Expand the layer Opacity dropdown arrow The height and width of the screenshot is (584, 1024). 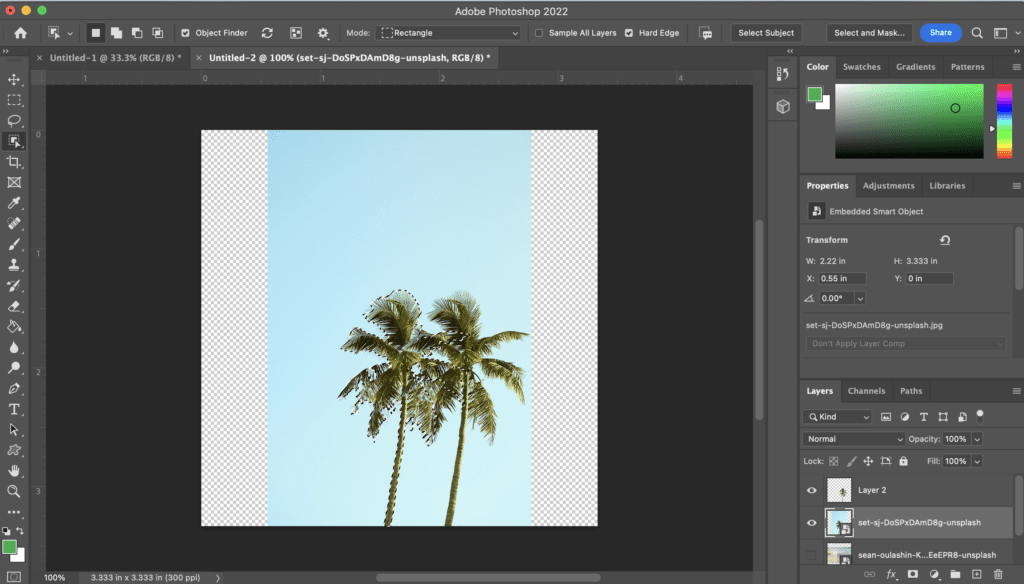pyautogui.click(x=977, y=439)
